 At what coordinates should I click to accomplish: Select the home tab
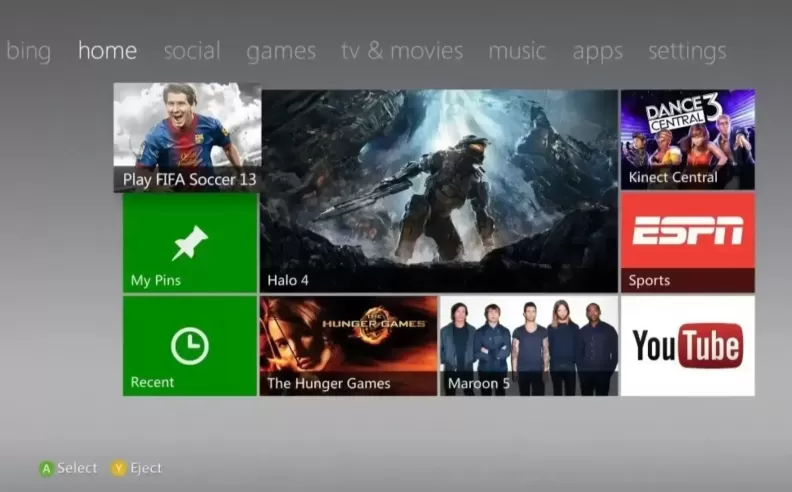point(108,51)
